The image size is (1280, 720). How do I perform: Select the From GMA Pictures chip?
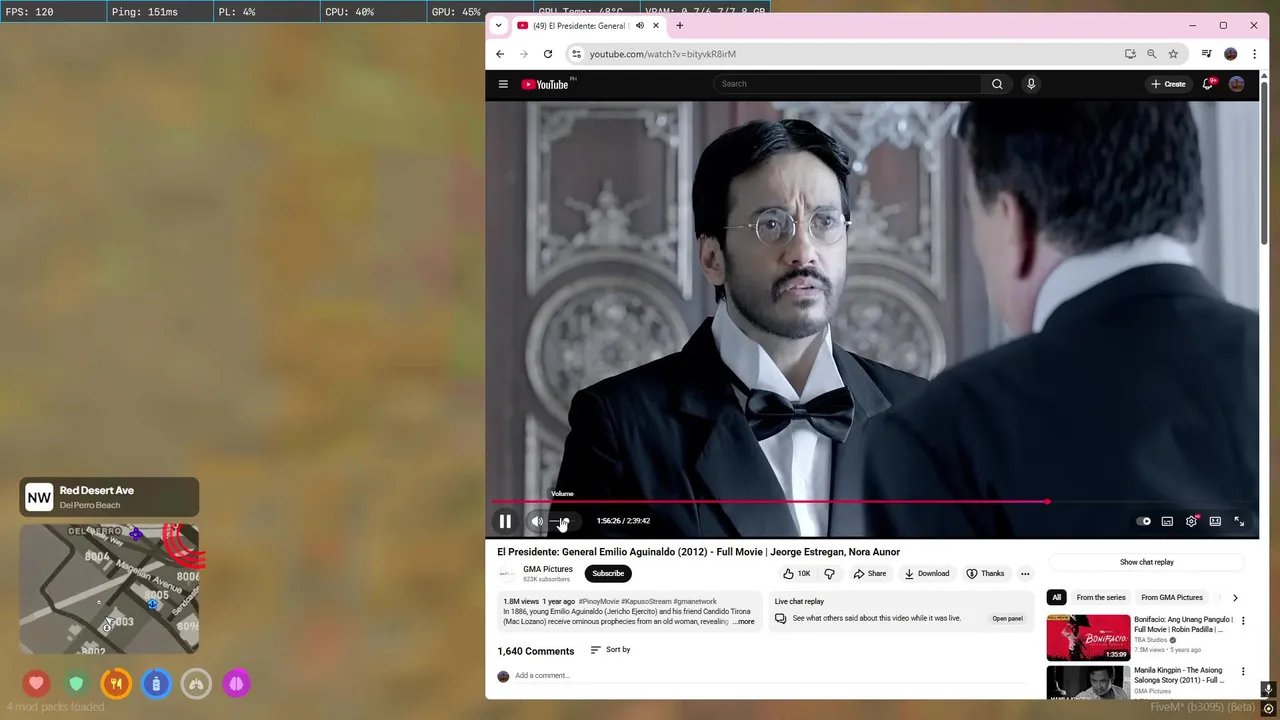pyautogui.click(x=1172, y=598)
